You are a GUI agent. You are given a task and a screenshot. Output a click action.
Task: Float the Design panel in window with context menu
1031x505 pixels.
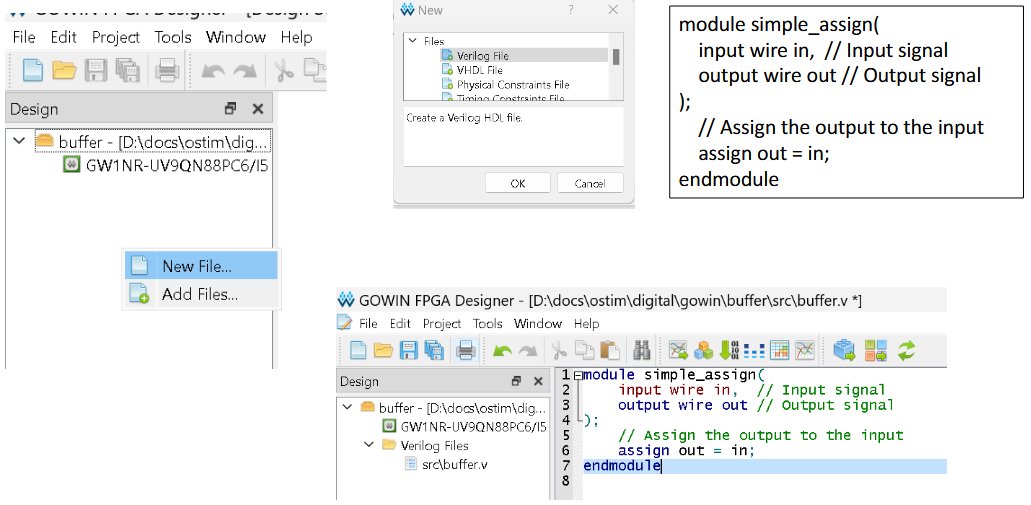coord(230,109)
